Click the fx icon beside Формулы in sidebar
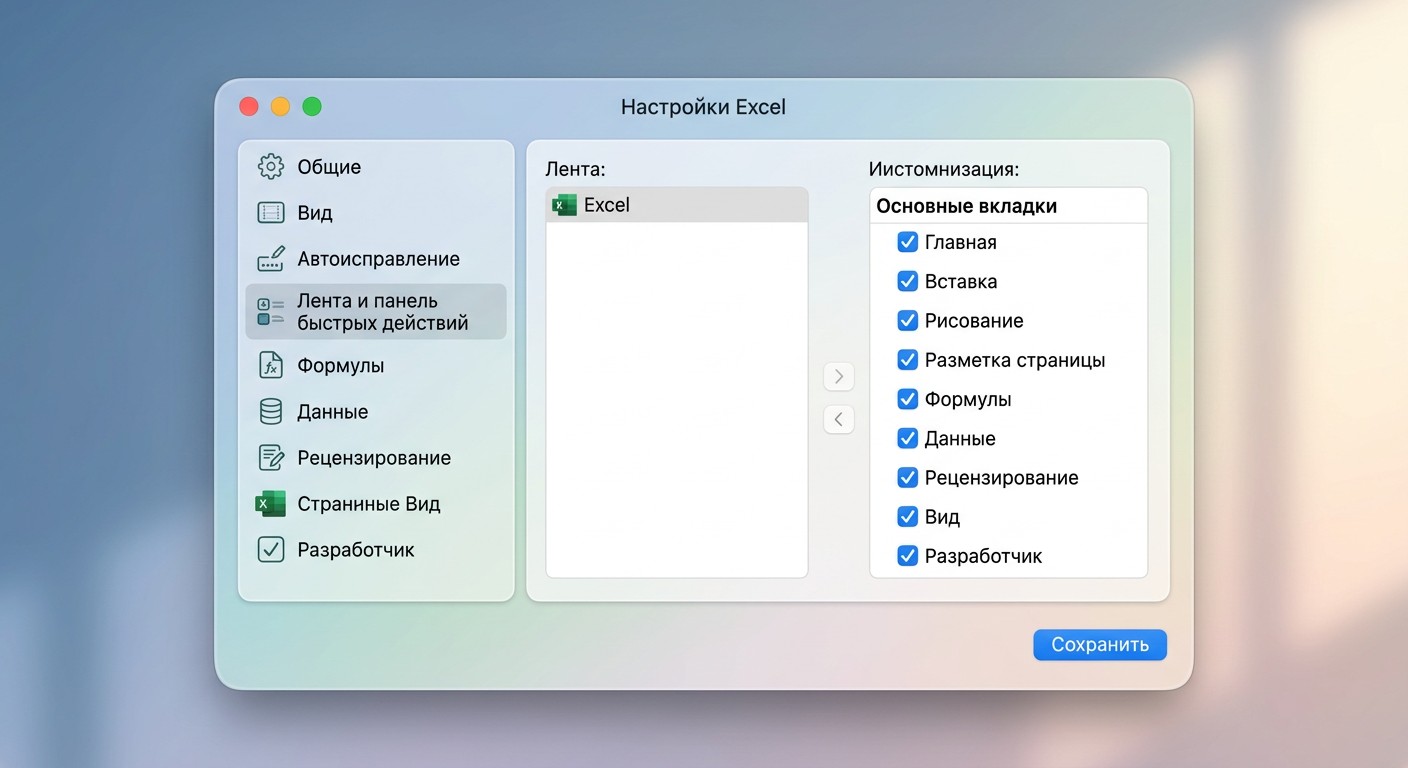 click(271, 365)
